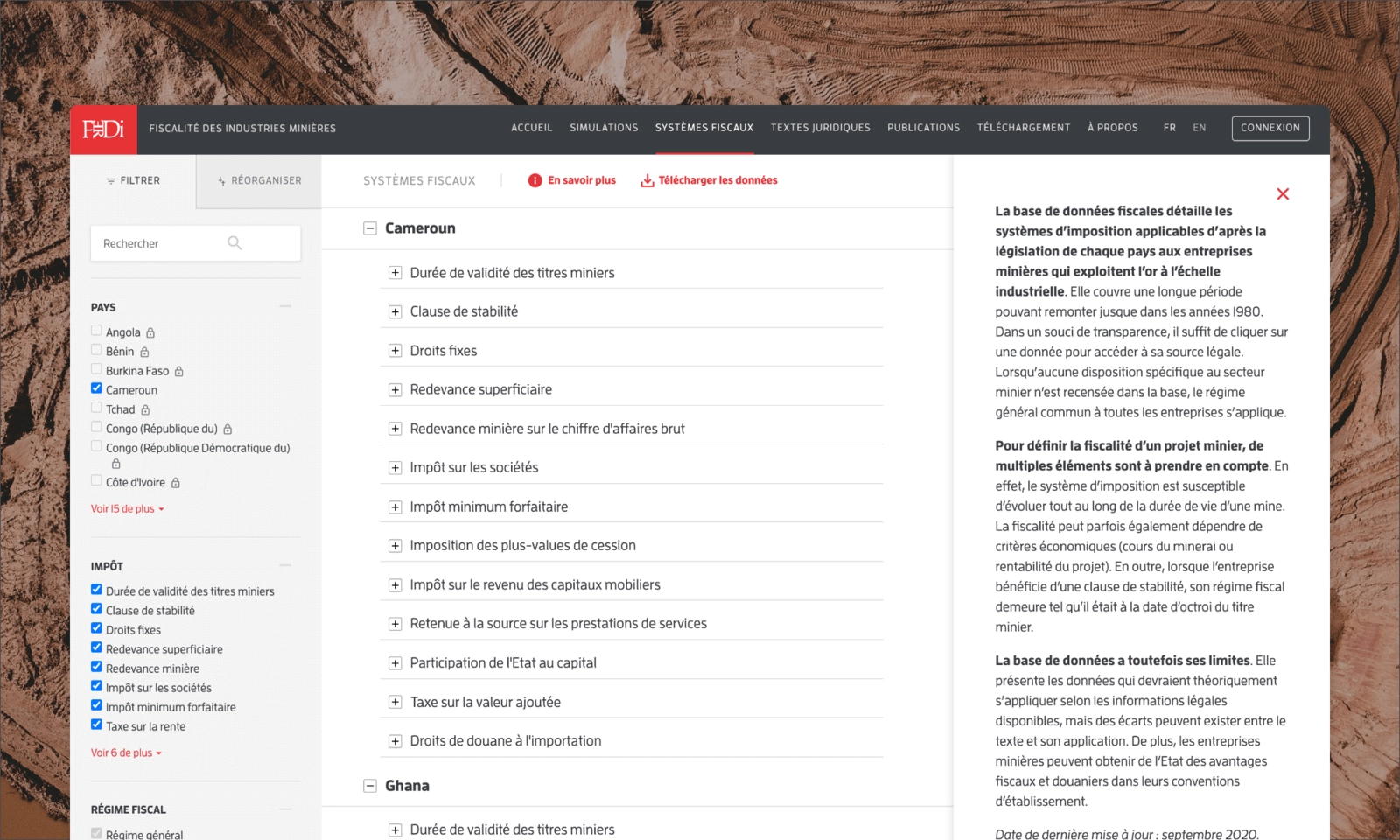
Task: Expand Clause de stabilité row
Action: click(x=395, y=311)
